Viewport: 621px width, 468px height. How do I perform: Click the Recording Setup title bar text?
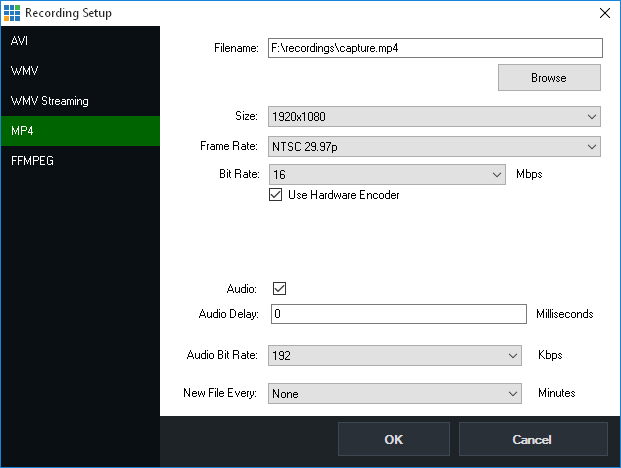[69, 13]
